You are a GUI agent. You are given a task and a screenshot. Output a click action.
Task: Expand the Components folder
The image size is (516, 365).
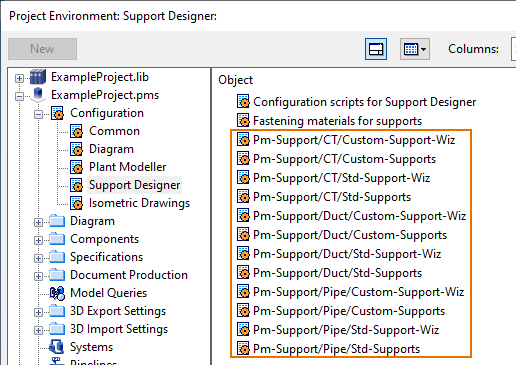click(x=38, y=240)
